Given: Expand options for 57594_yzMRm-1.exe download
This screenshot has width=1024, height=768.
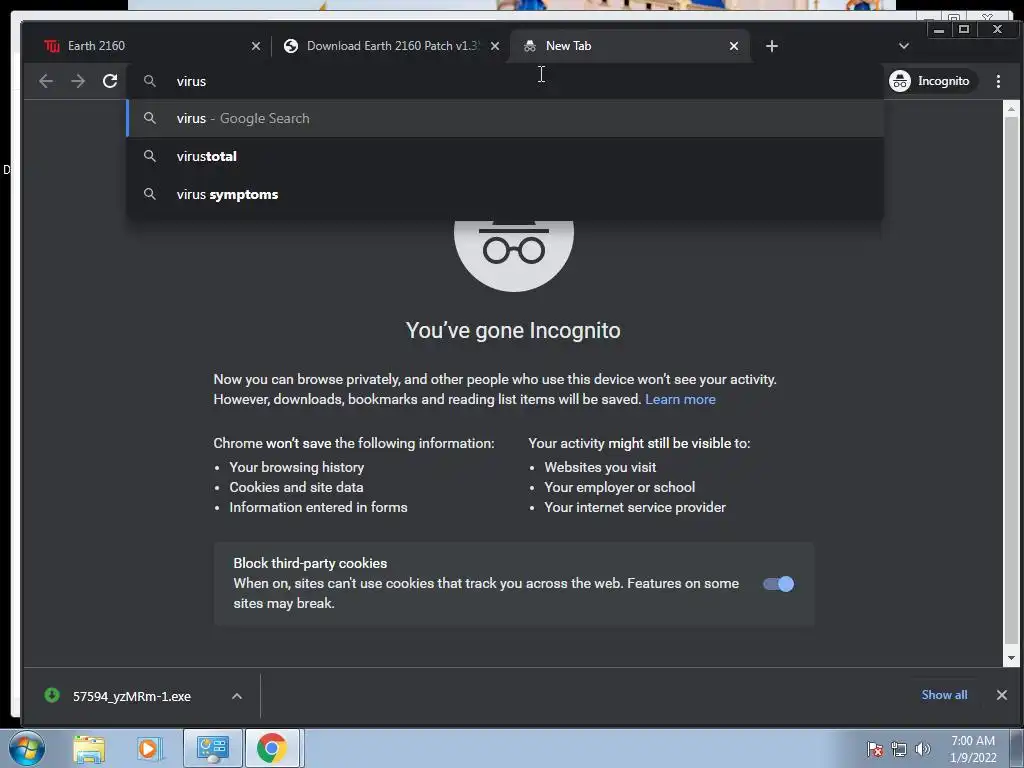Looking at the screenshot, I should pos(237,696).
